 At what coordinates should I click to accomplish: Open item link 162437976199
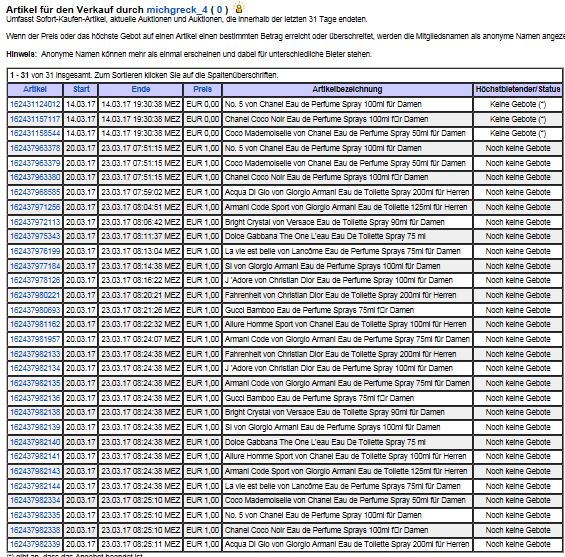pyautogui.click(x=35, y=251)
